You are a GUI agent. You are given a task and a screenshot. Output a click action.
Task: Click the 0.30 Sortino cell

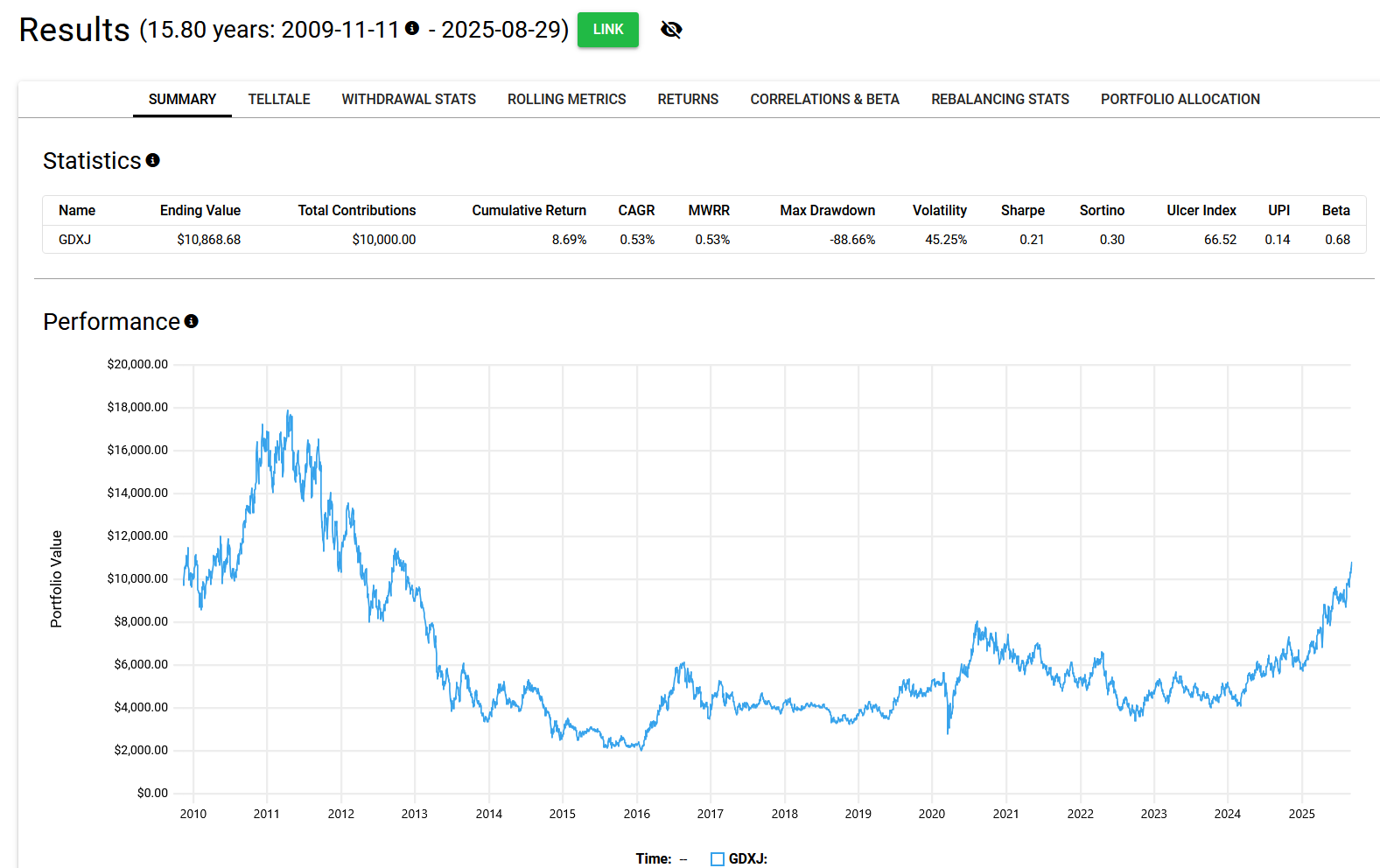click(1112, 239)
